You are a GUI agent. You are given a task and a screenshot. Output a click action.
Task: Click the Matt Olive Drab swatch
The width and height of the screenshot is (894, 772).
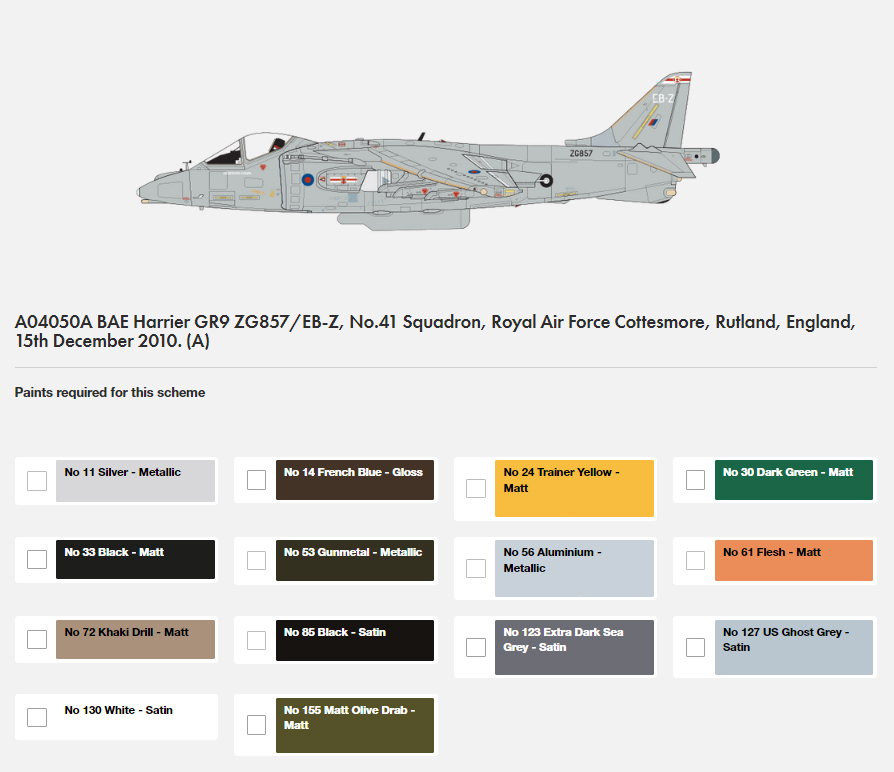[x=355, y=725]
